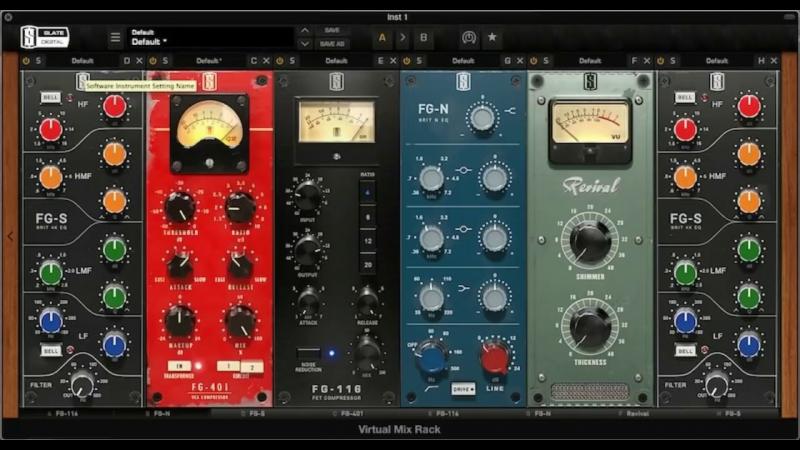Image resolution: width=800 pixels, height=450 pixels.
Task: Switch to setting B
Action: pos(423,37)
